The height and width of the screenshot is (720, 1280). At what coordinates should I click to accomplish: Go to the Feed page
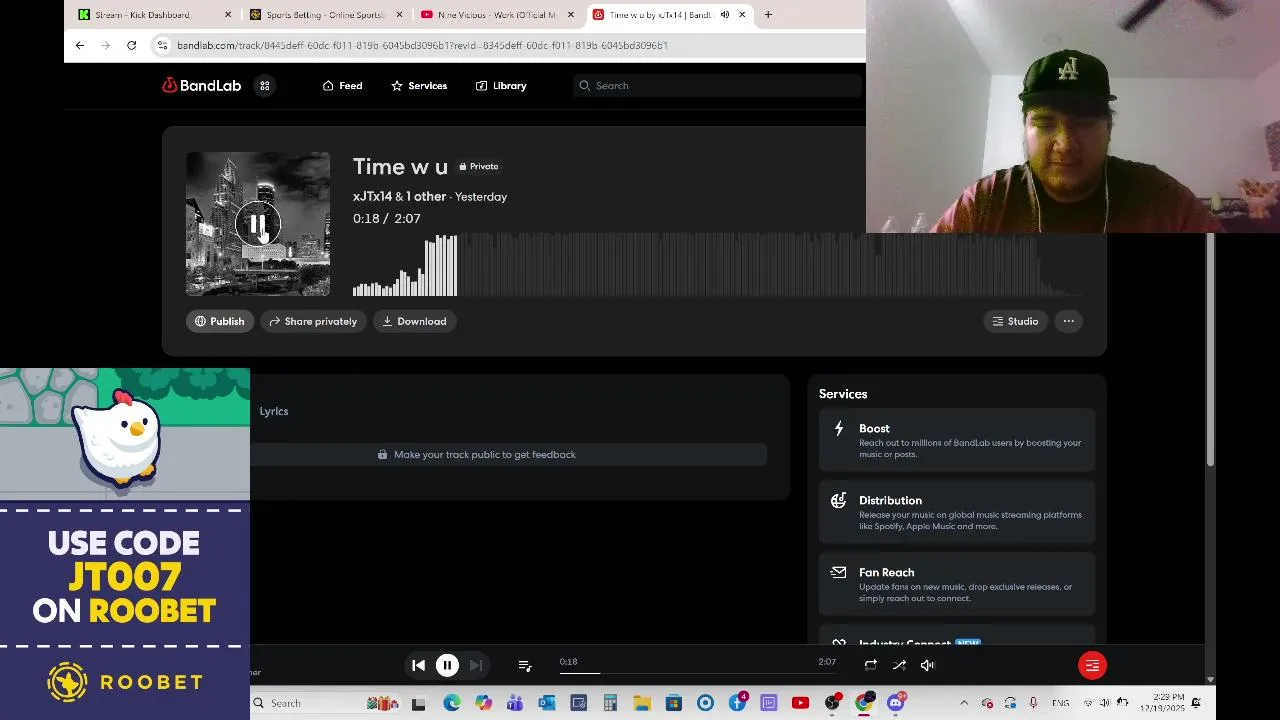[342, 86]
